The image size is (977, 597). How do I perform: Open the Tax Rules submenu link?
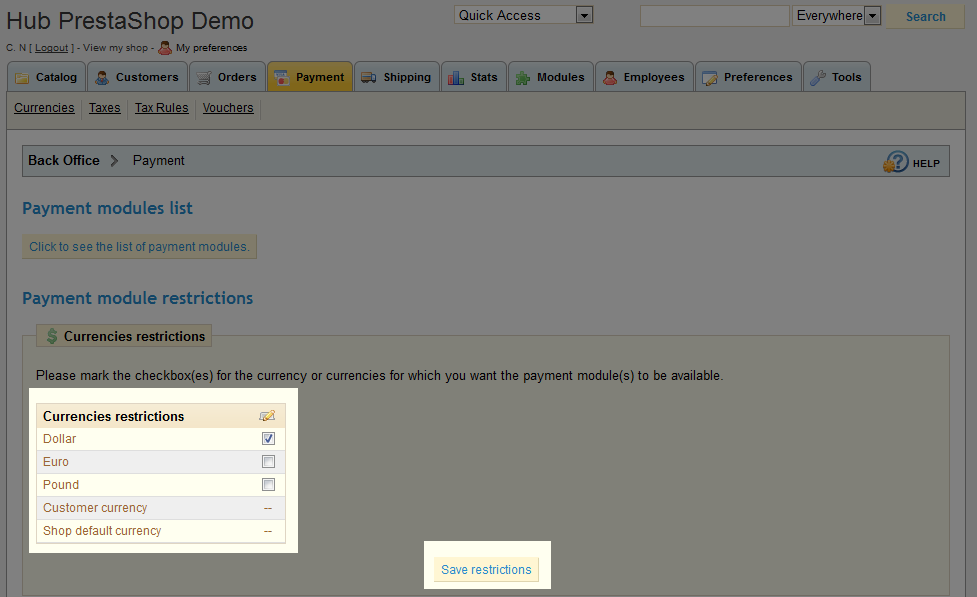pos(161,108)
